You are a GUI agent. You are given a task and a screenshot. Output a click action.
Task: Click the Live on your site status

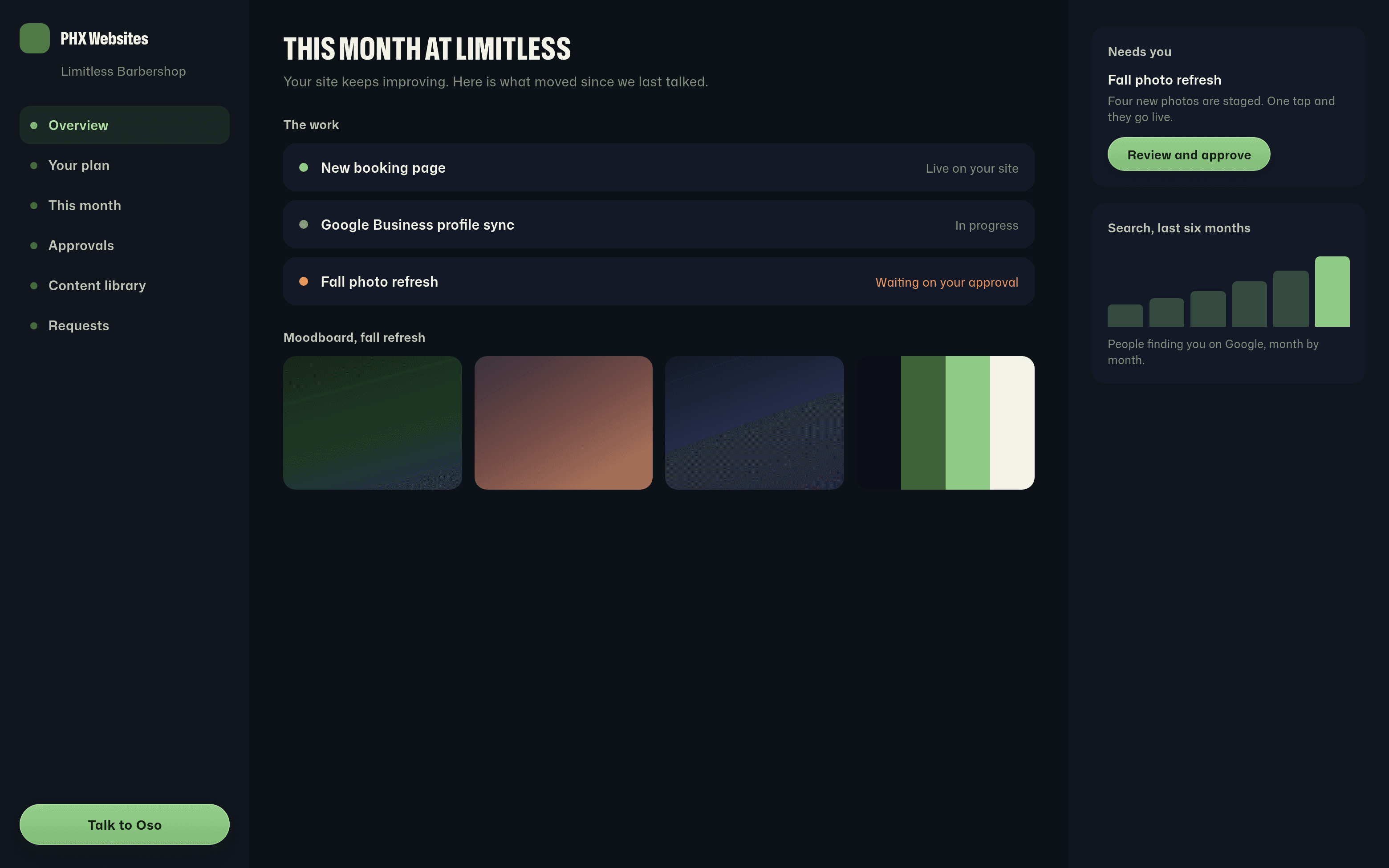[972, 168]
